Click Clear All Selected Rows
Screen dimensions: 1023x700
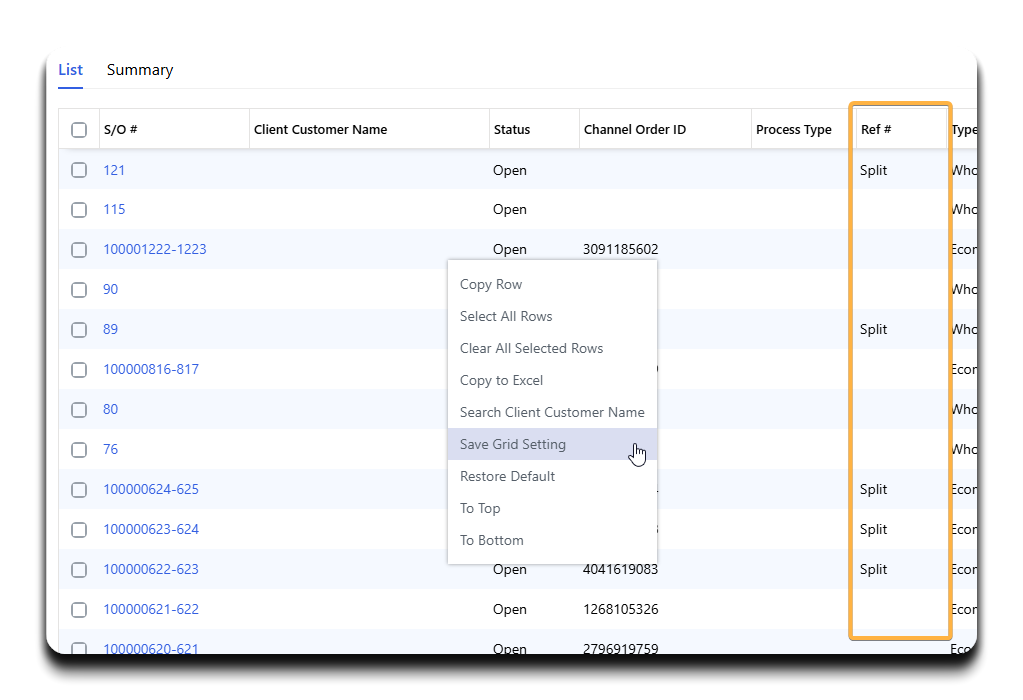[531, 349]
